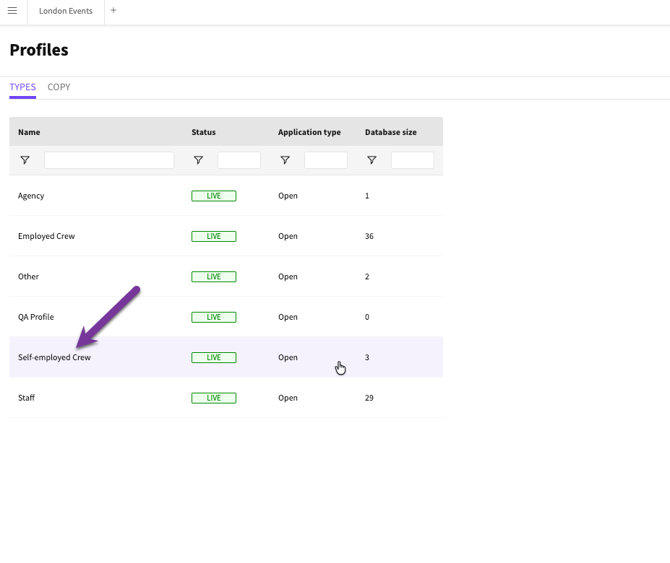This screenshot has height=563, width=670.
Task: Click the Name column filter icon
Action: click(x=25, y=160)
